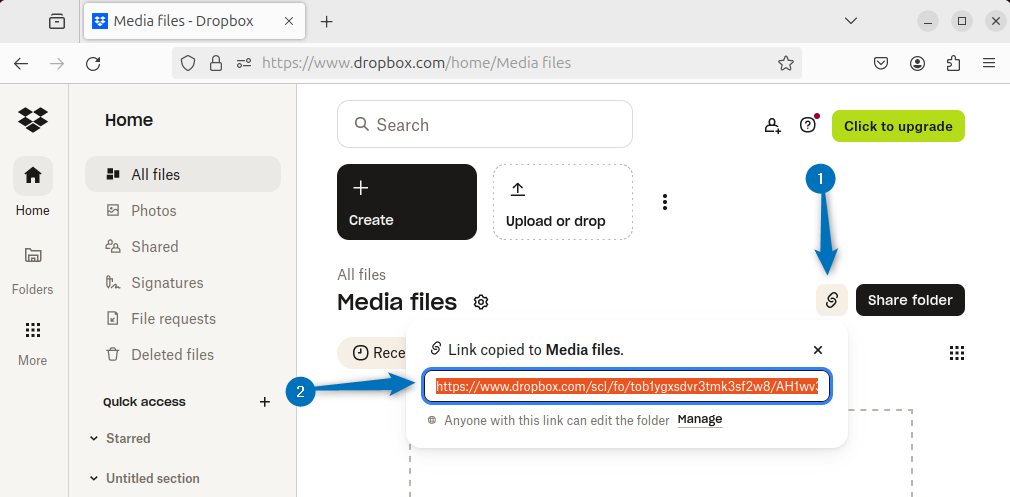
Task: Close the Link copied popup
Action: click(818, 350)
